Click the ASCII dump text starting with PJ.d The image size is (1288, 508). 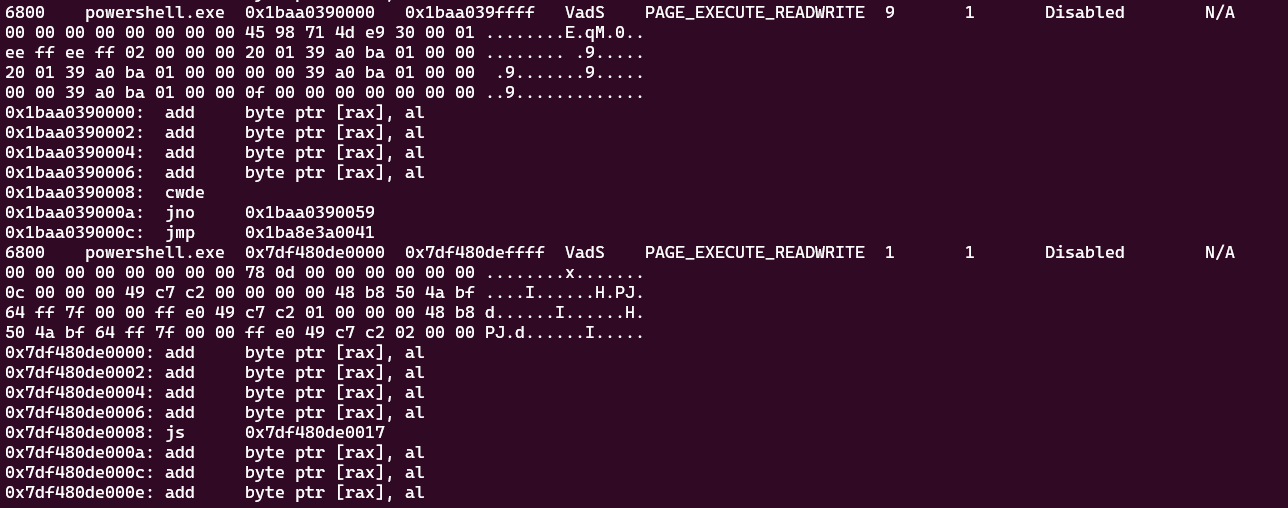(x=565, y=332)
